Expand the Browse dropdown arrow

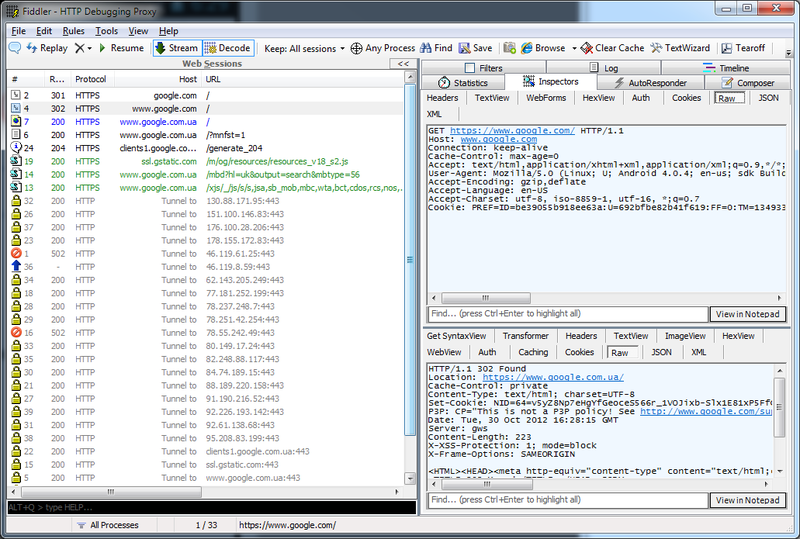click(574, 48)
